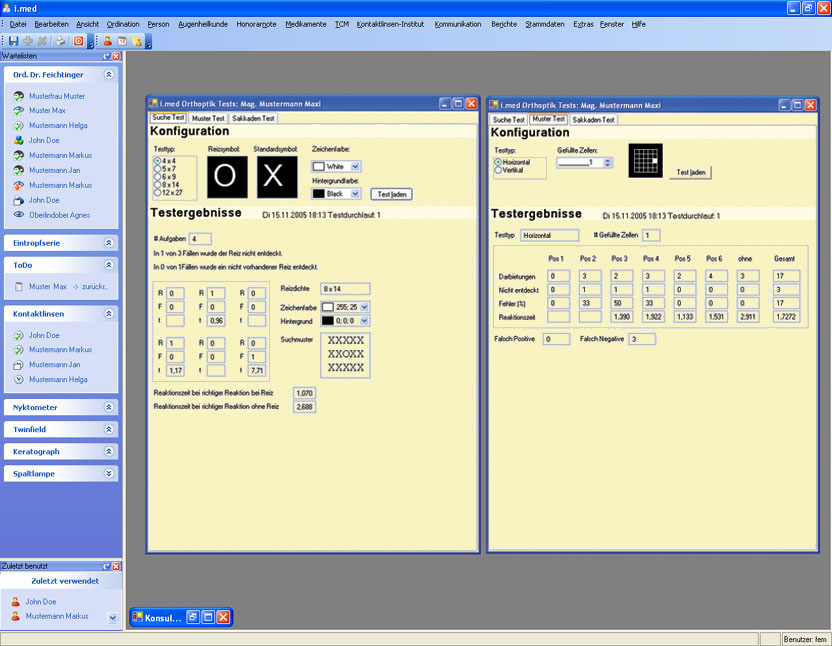The height and width of the screenshot is (646, 832).
Task: Select the 8 x 14 test type
Action: pos(157,184)
